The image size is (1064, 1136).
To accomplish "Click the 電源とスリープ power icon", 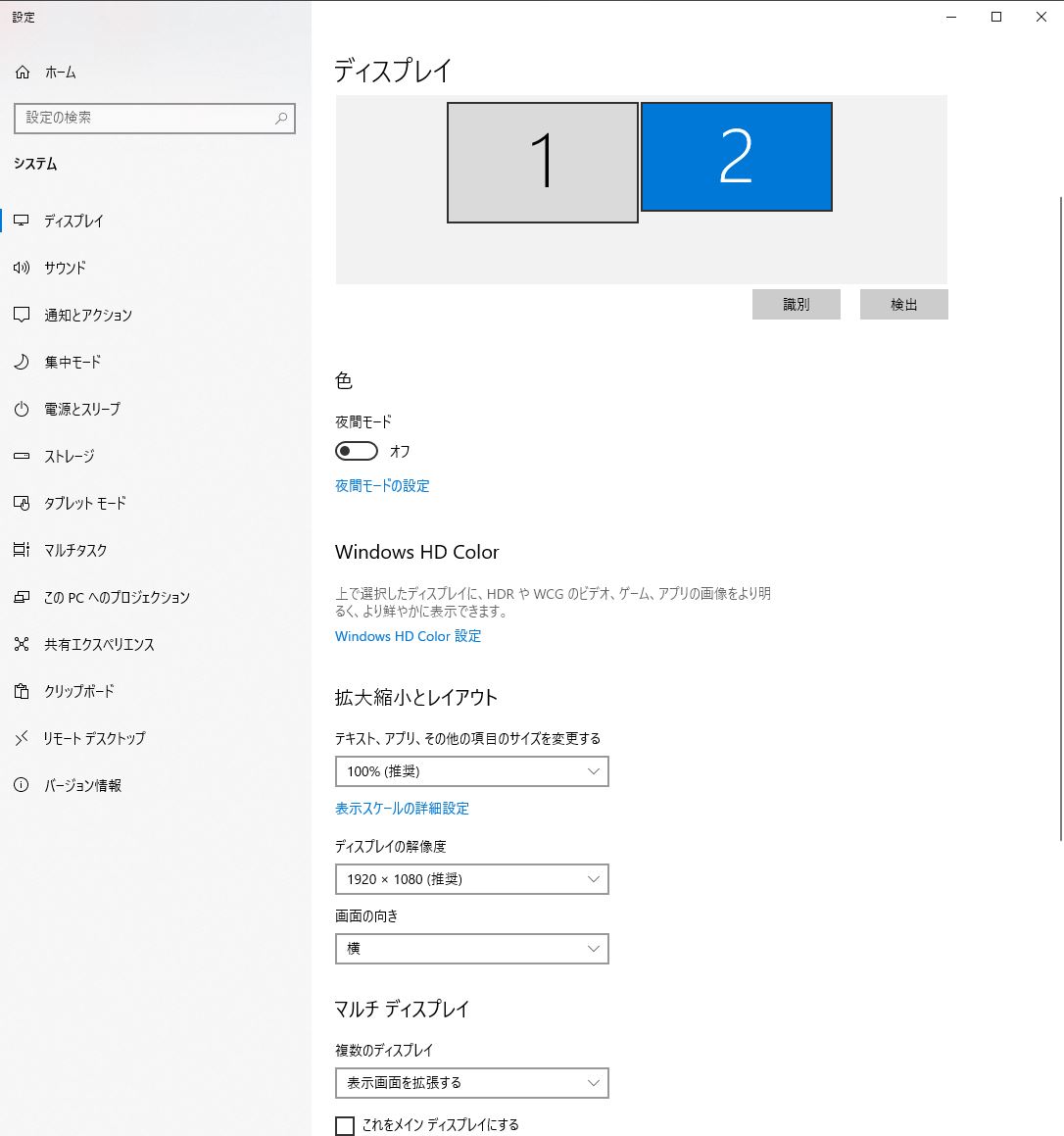I will [x=22, y=409].
